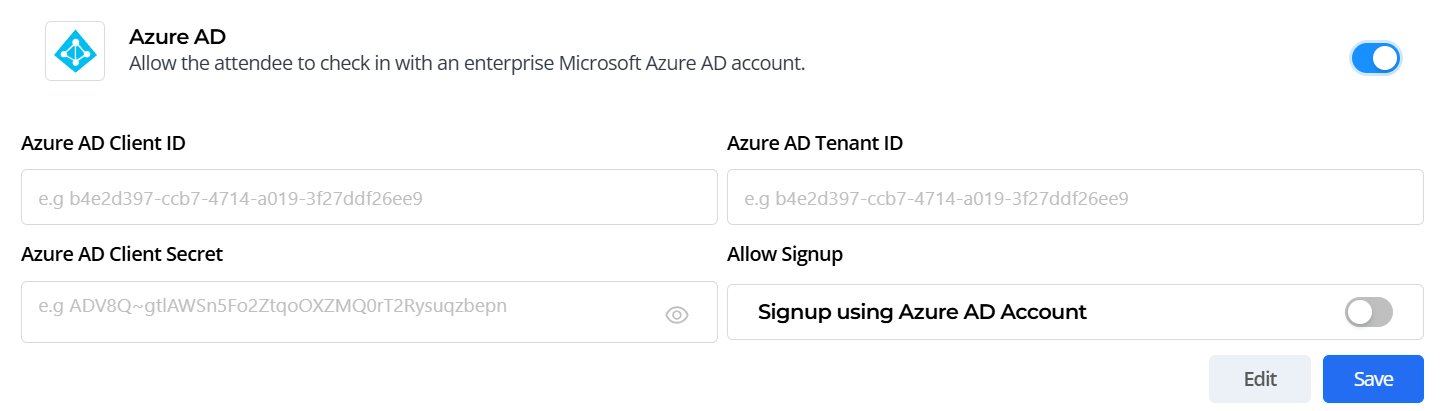The width and height of the screenshot is (1440, 411).
Task: Turn off the top-right Azure AD toggle
Action: click(1375, 59)
